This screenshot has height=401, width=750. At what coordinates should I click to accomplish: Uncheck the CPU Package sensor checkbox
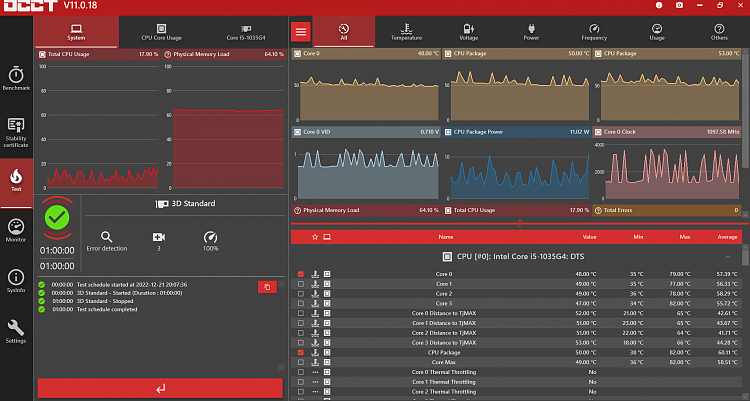[x=301, y=353]
